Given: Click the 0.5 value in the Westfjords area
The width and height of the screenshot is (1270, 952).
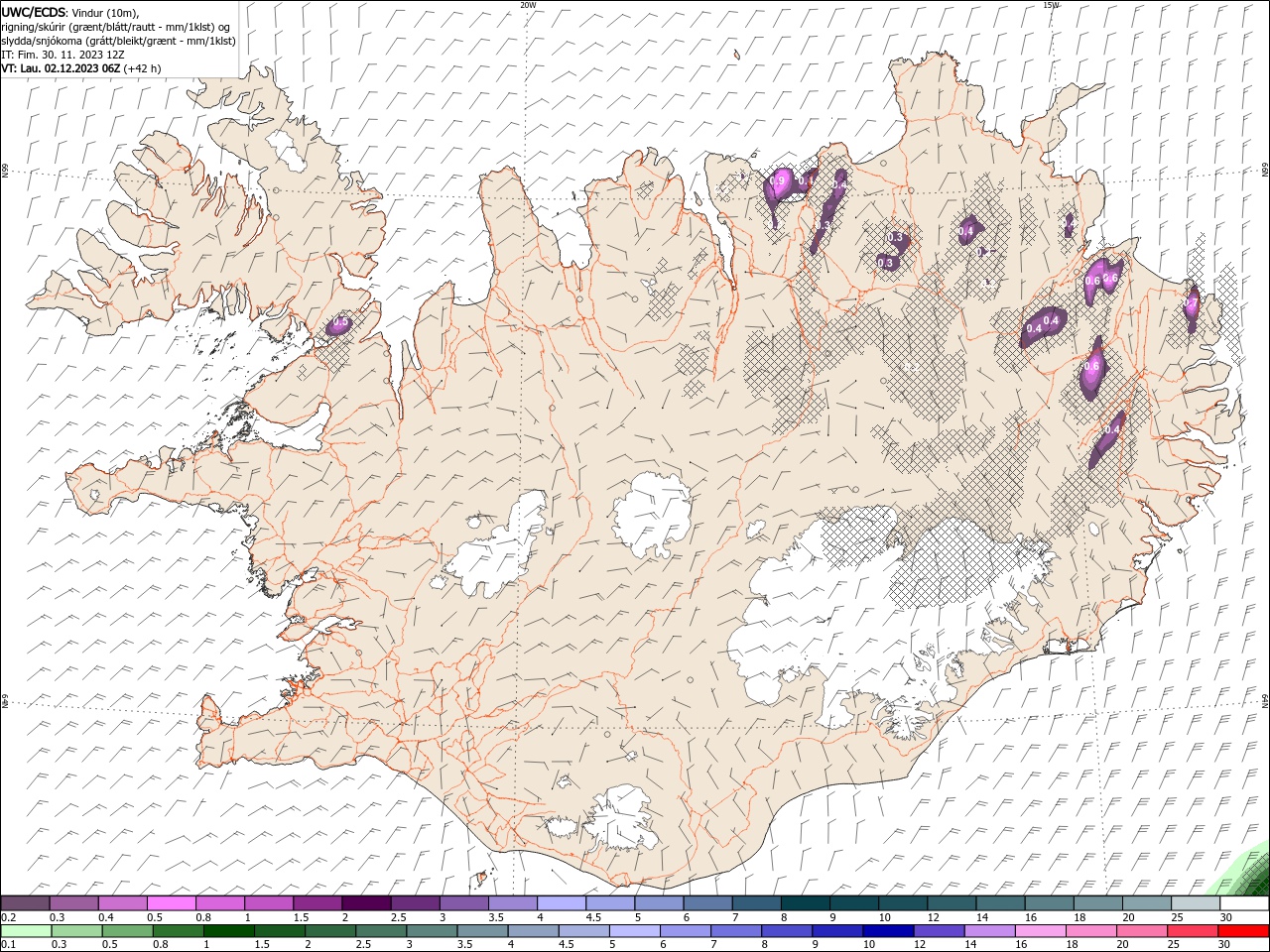Looking at the screenshot, I should [x=340, y=322].
